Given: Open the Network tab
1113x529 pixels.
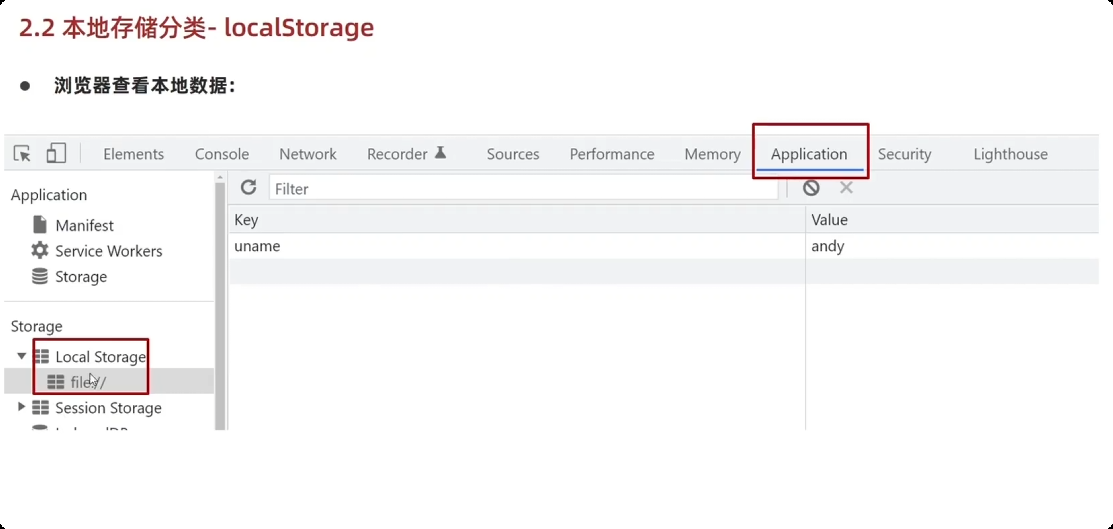Looking at the screenshot, I should [x=308, y=154].
